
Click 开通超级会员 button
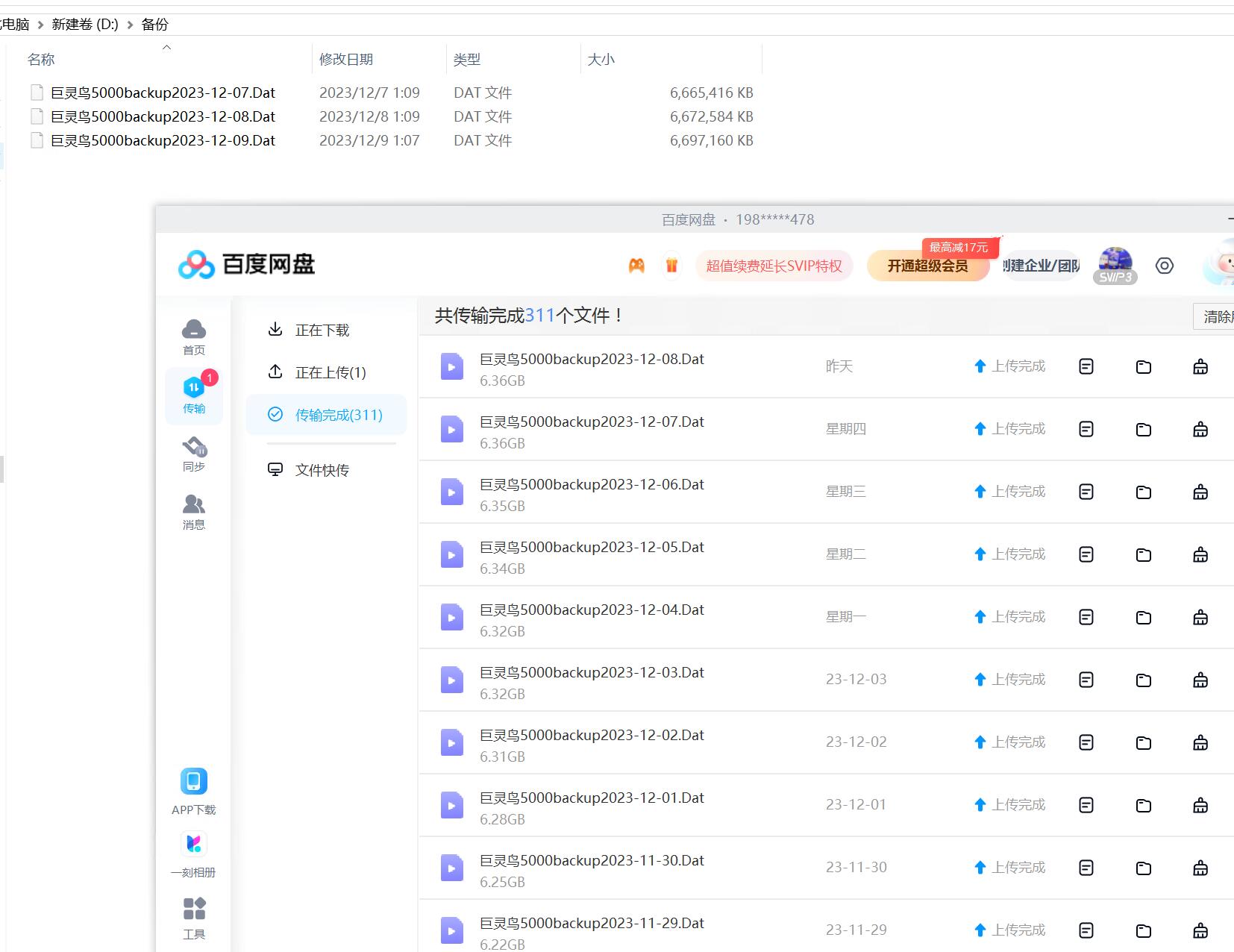(927, 266)
